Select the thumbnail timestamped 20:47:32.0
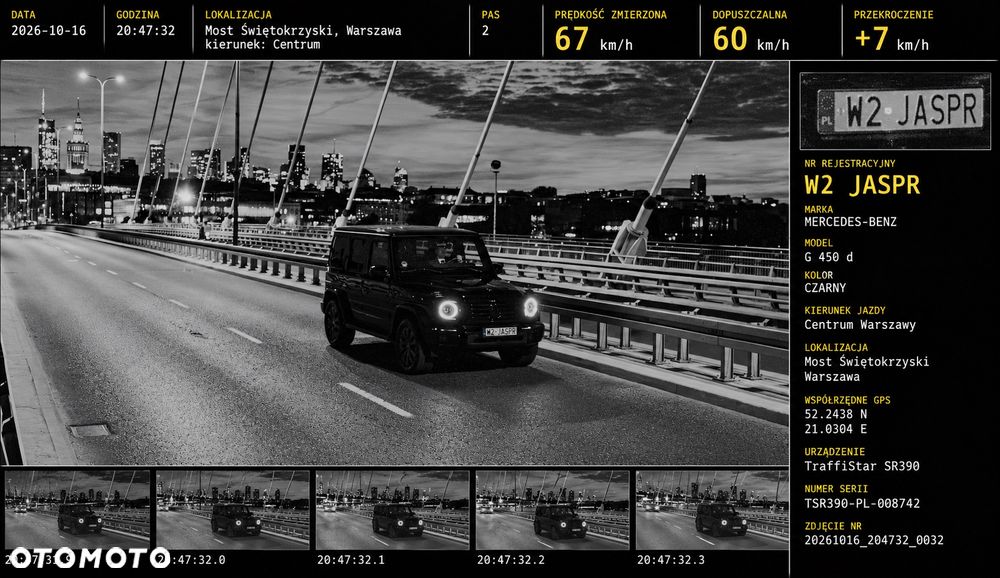 click(233, 510)
